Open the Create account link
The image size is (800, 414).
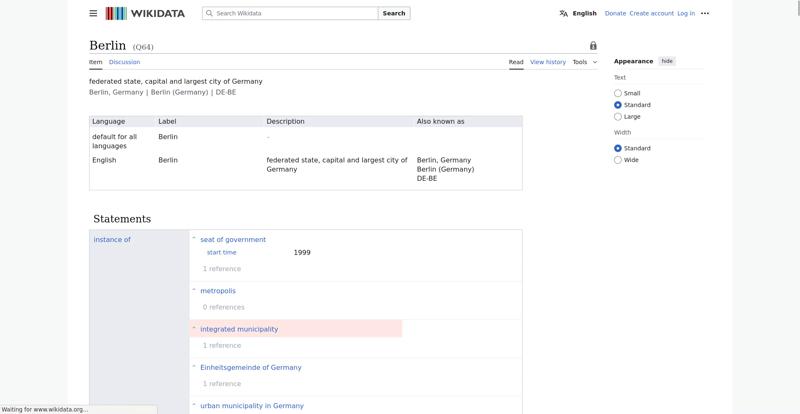[x=652, y=13]
